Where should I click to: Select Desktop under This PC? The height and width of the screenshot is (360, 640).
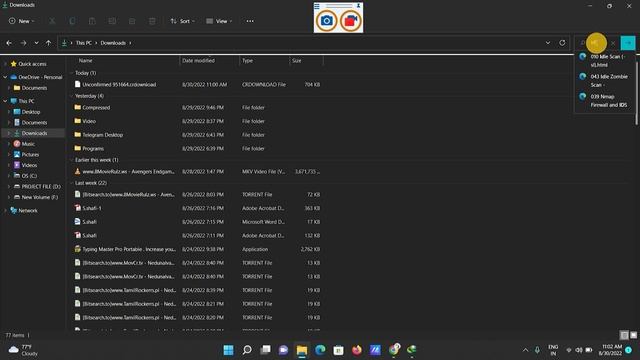tap(31, 112)
